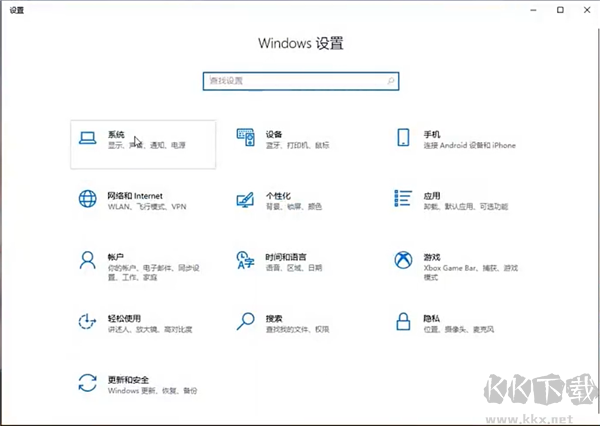The image size is (600, 426).
Task: Click the 时间和语言 title text
Action: point(286,257)
